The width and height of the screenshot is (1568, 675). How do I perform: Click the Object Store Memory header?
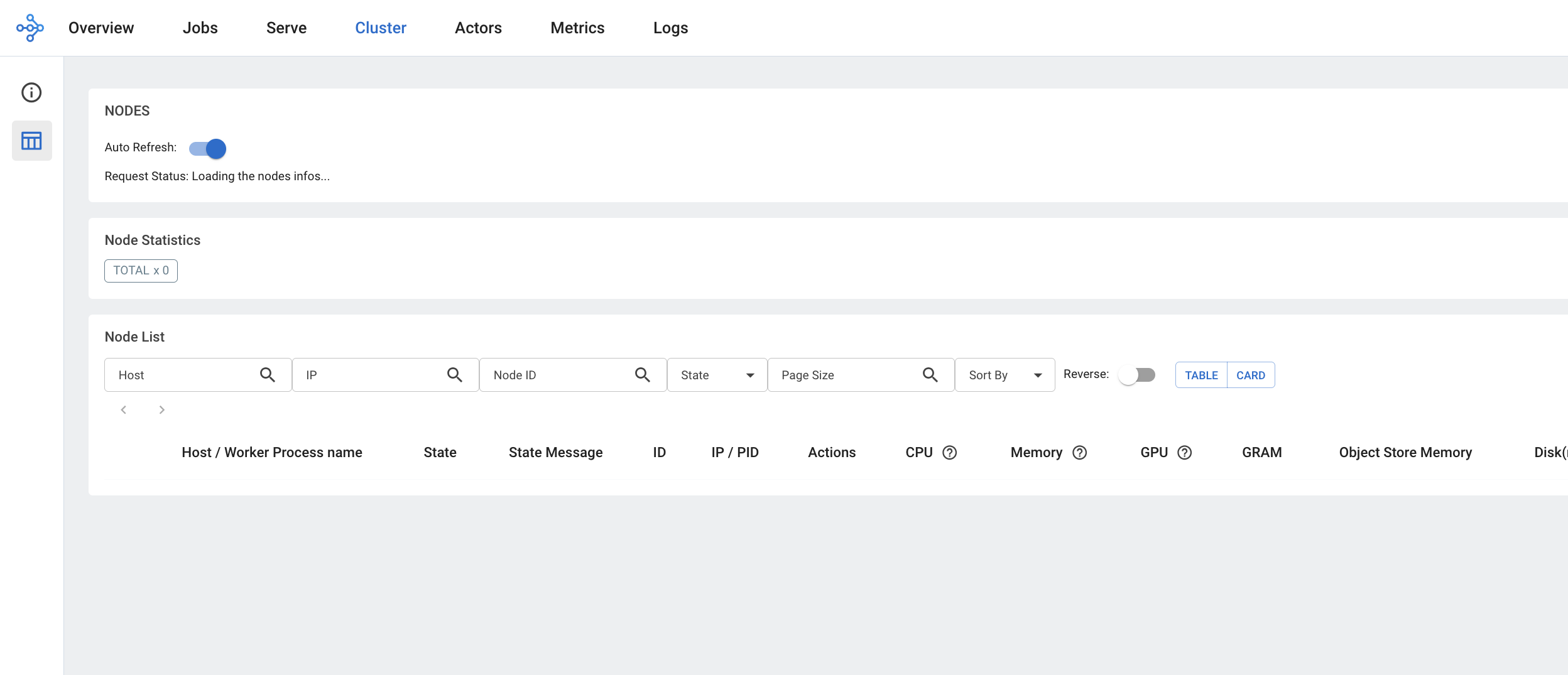click(1406, 453)
